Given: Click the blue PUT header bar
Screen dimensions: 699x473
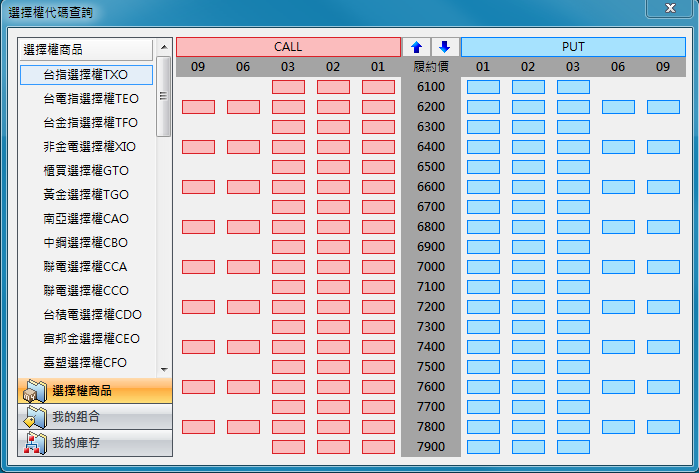Looking at the screenshot, I should [573, 47].
